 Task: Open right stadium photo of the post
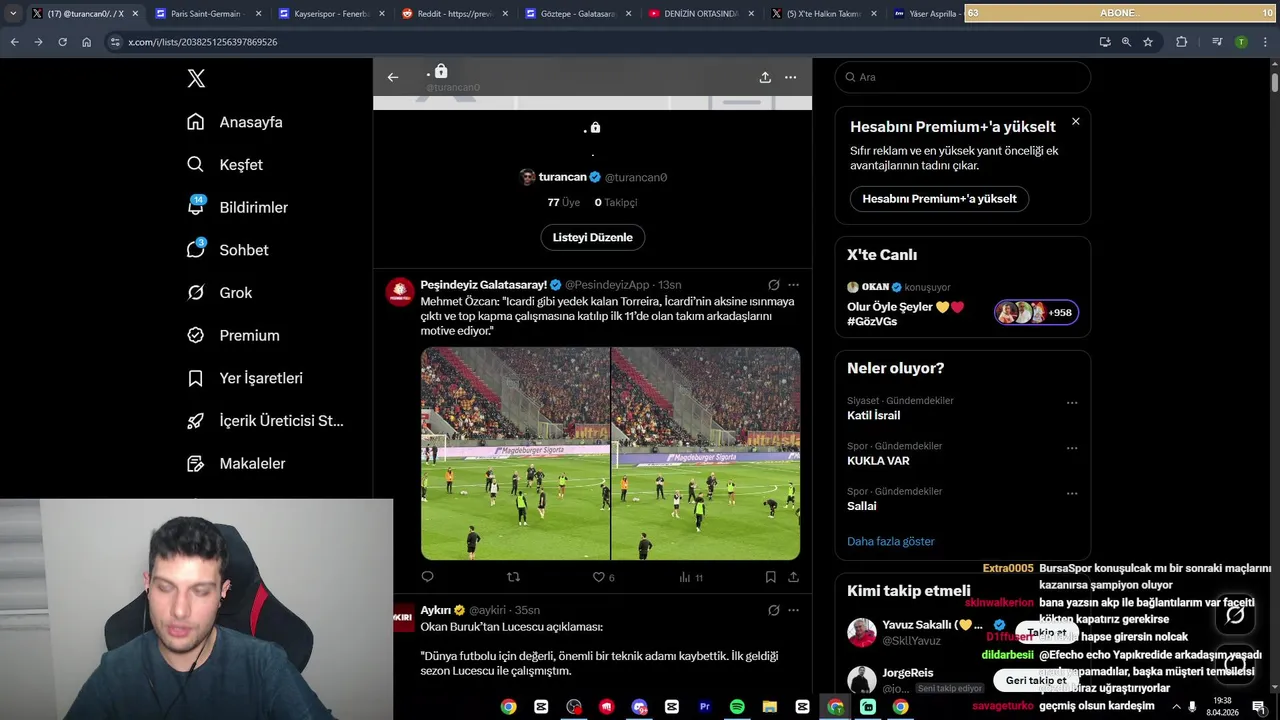point(706,453)
